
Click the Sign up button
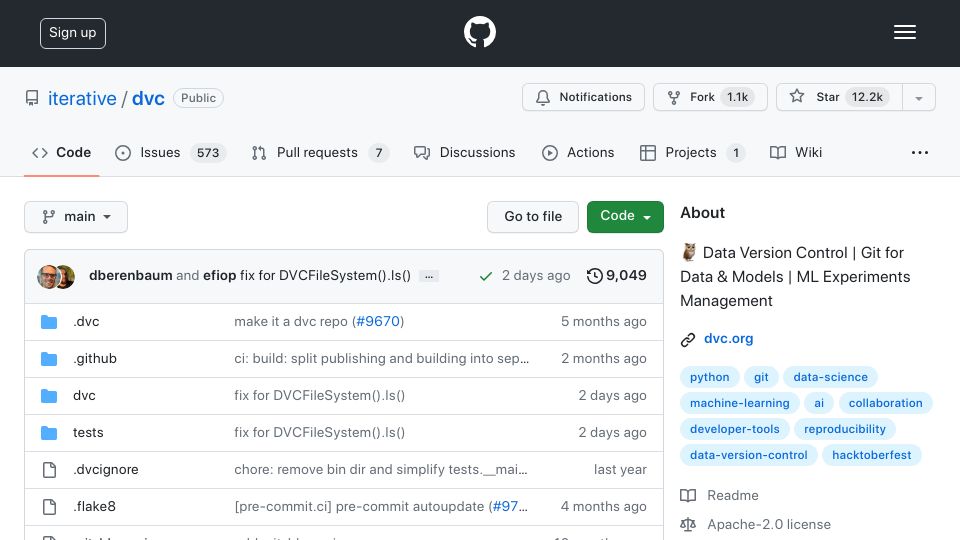click(73, 33)
